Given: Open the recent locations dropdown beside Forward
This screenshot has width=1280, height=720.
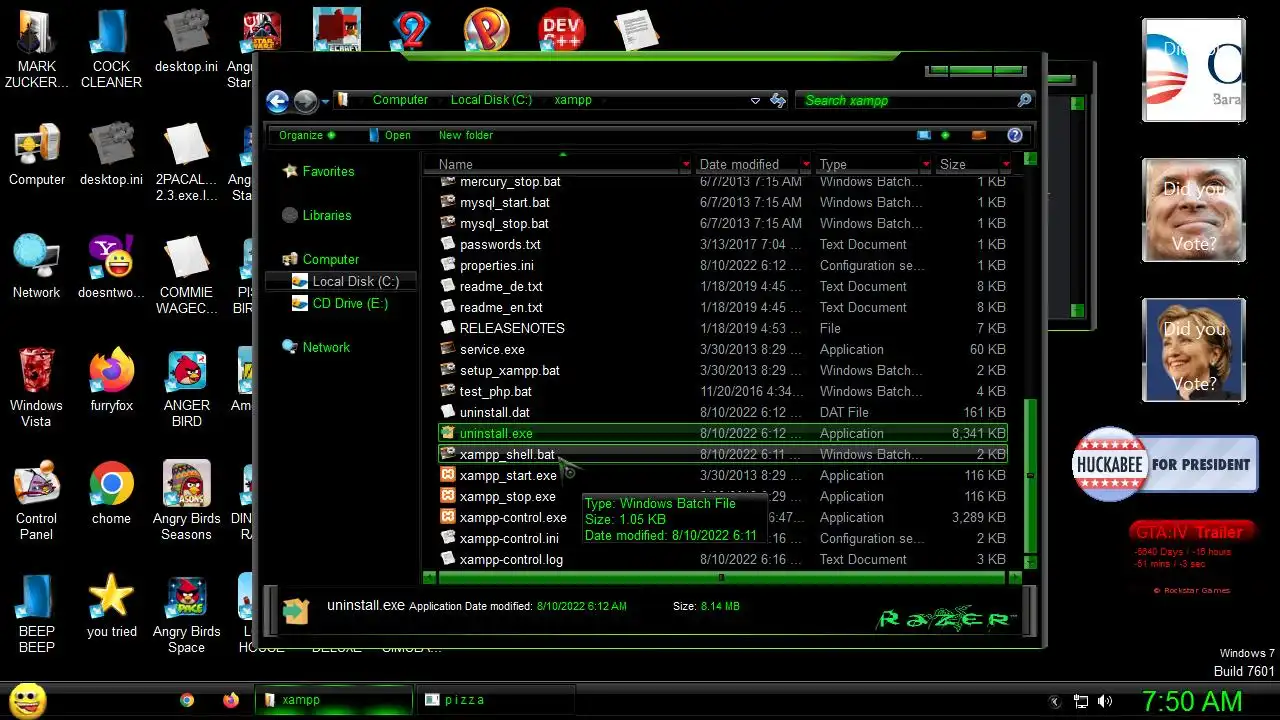Looking at the screenshot, I should point(325,102).
